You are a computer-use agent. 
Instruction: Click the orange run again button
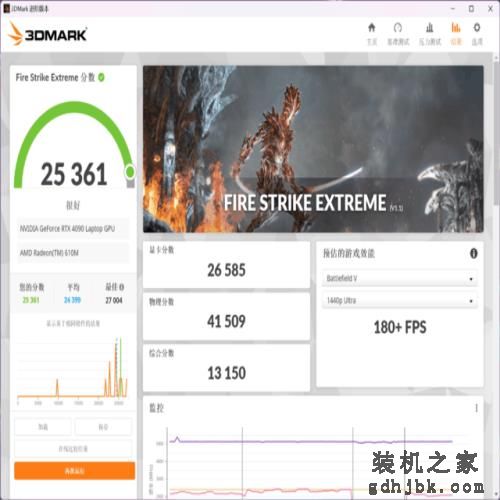(74, 471)
